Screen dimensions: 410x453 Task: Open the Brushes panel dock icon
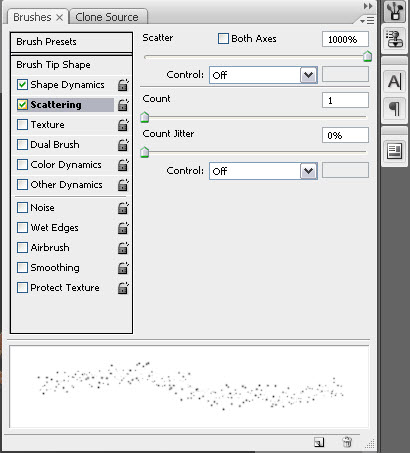pyautogui.click(x=395, y=11)
